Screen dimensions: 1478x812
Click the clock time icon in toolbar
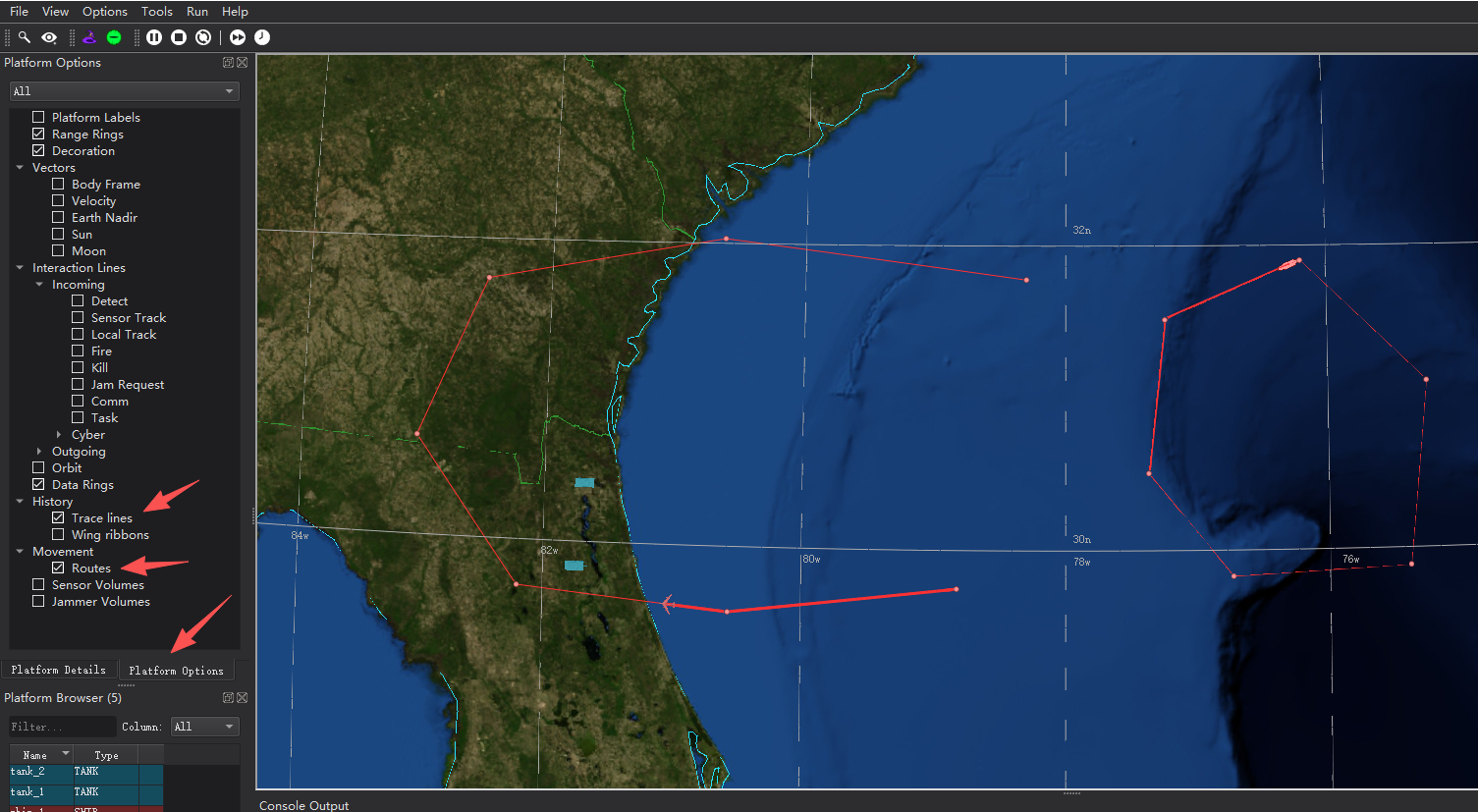click(x=262, y=37)
